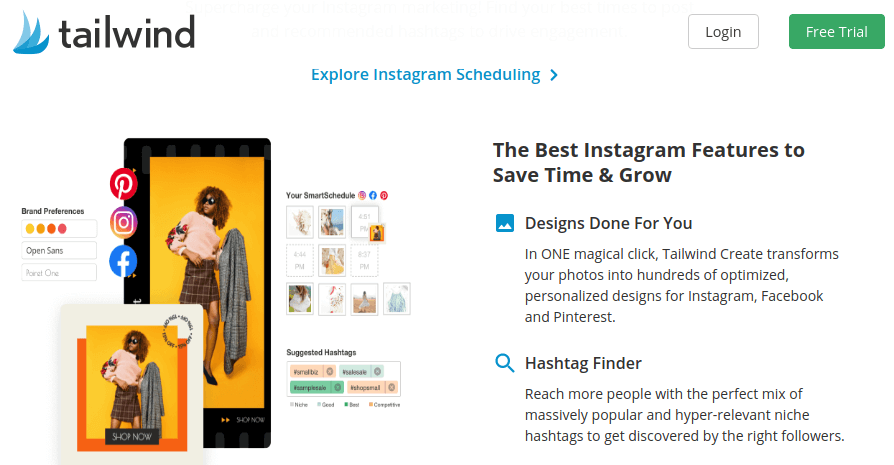The image size is (894, 465).
Task: Click the large Facebook icon
Action: click(124, 261)
